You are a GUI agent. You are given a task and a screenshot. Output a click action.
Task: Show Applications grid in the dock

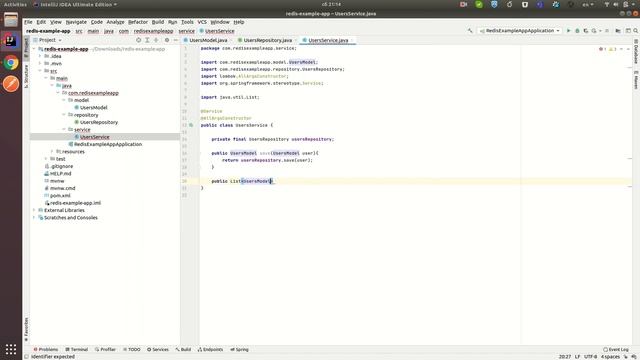(x=11, y=349)
